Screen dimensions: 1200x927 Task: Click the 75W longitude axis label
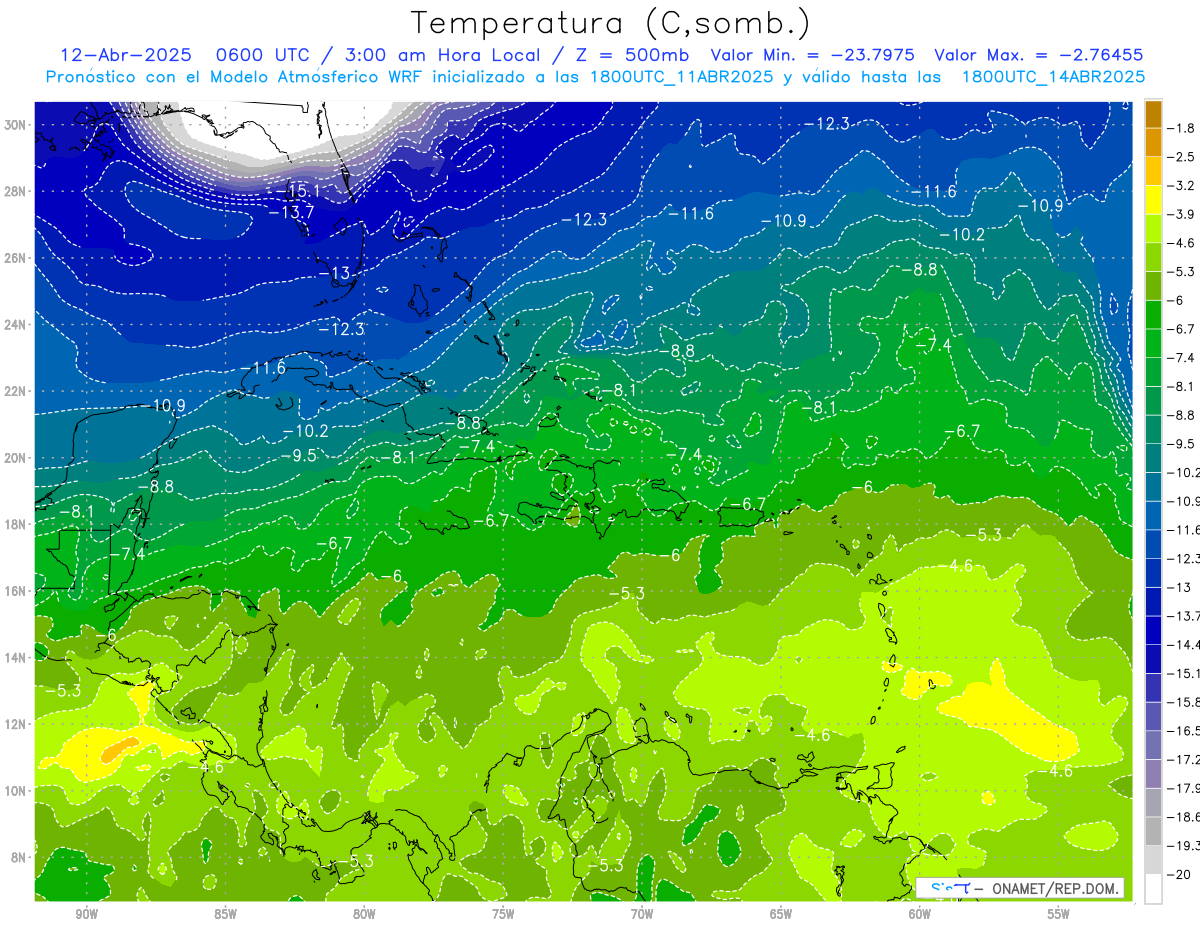(503, 914)
